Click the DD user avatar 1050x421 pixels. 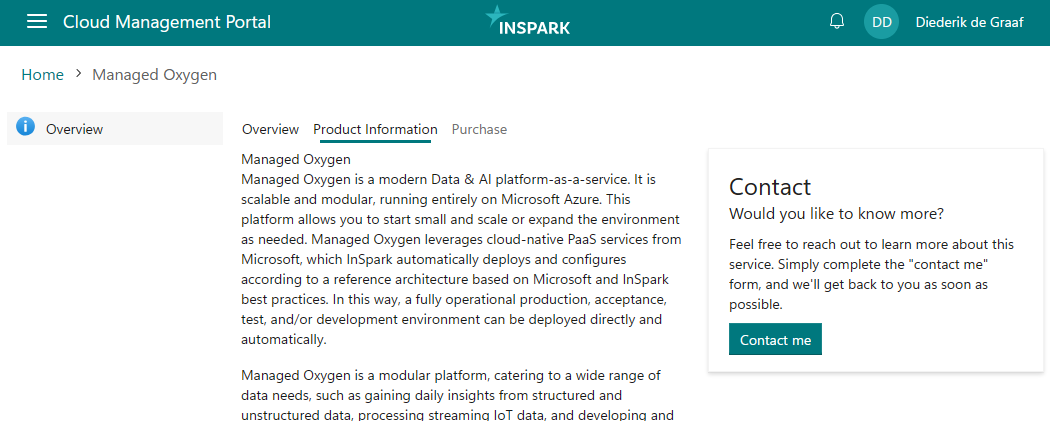click(x=881, y=22)
